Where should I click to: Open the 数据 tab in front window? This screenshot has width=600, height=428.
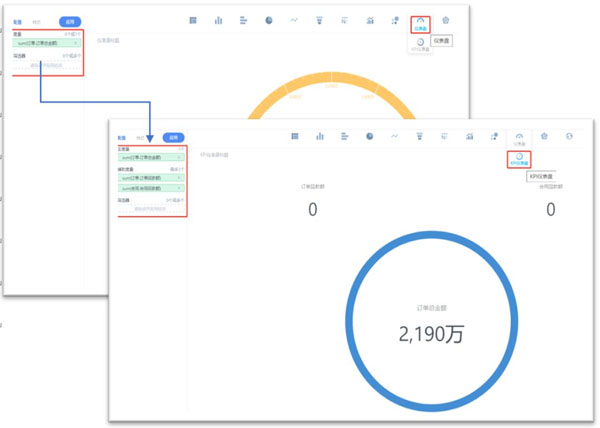(121, 137)
